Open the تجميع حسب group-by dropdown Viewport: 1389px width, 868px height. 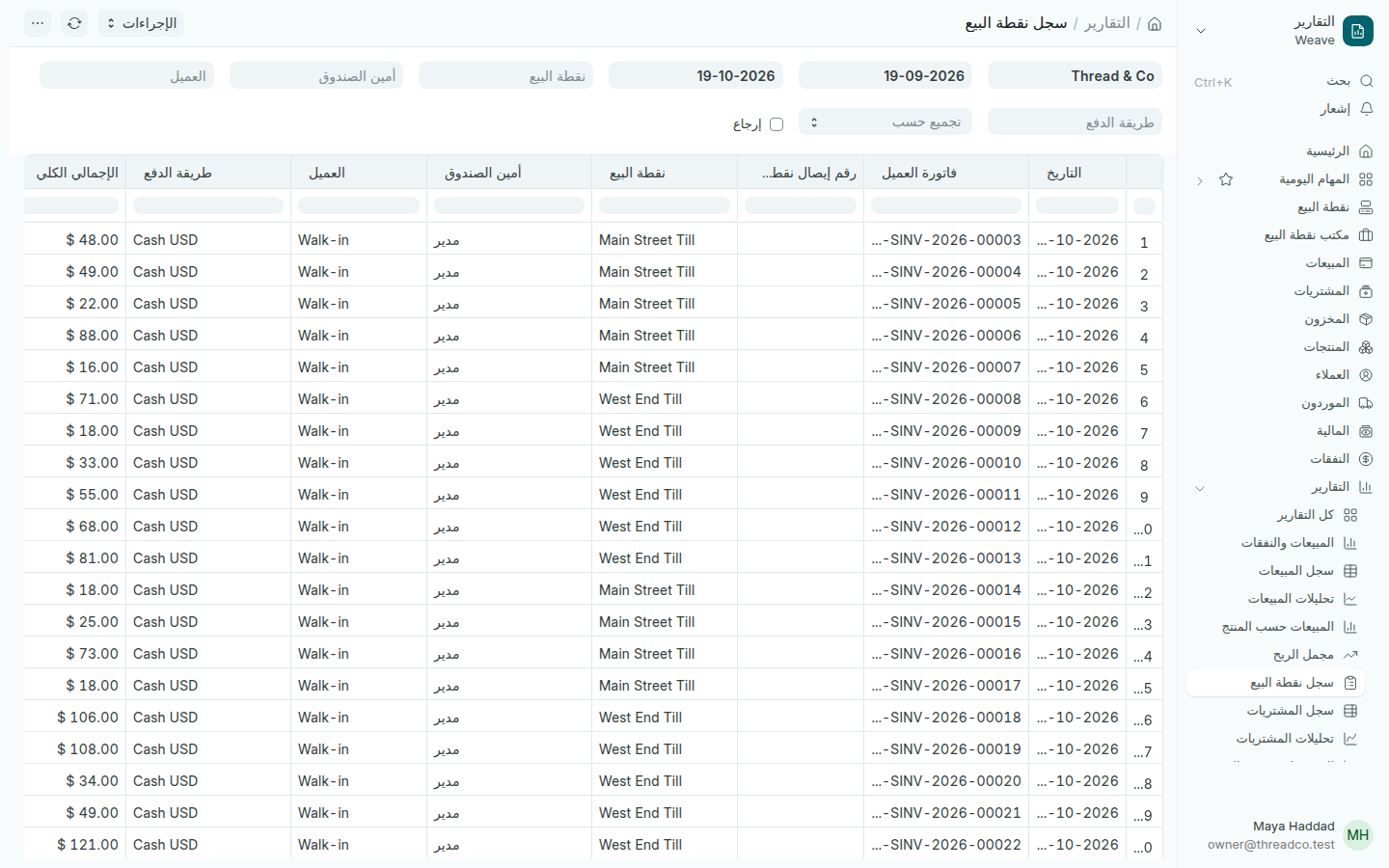(x=885, y=122)
